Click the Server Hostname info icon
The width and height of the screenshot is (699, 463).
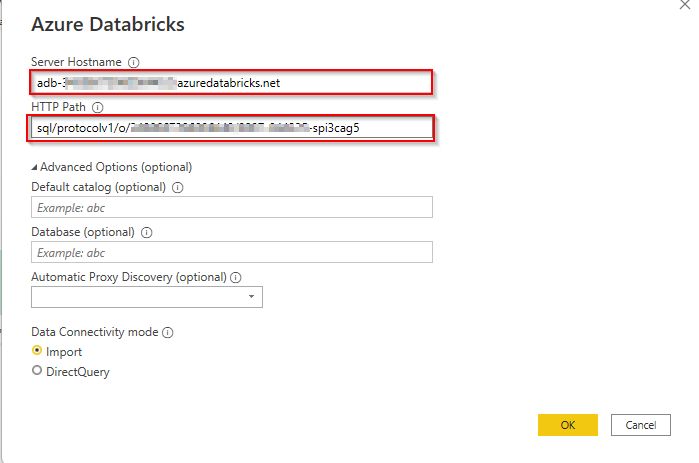click(134, 62)
